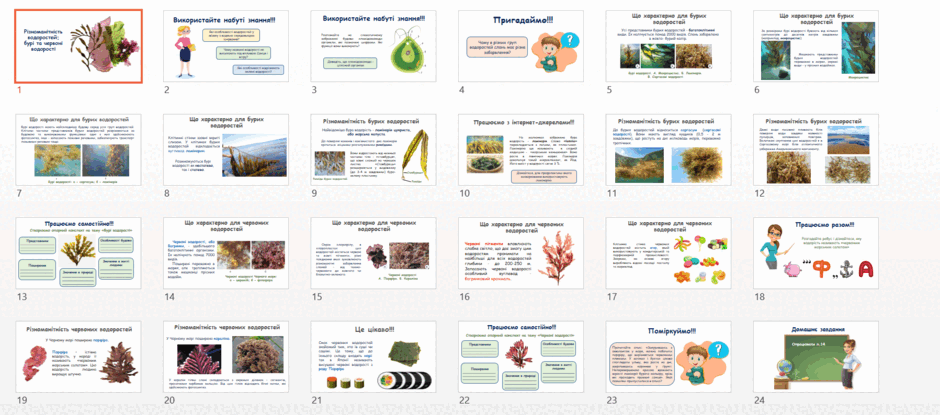Open slide 18 rebus puzzle thumbnail
This screenshot has height=415, width=940.
(x=816, y=253)
